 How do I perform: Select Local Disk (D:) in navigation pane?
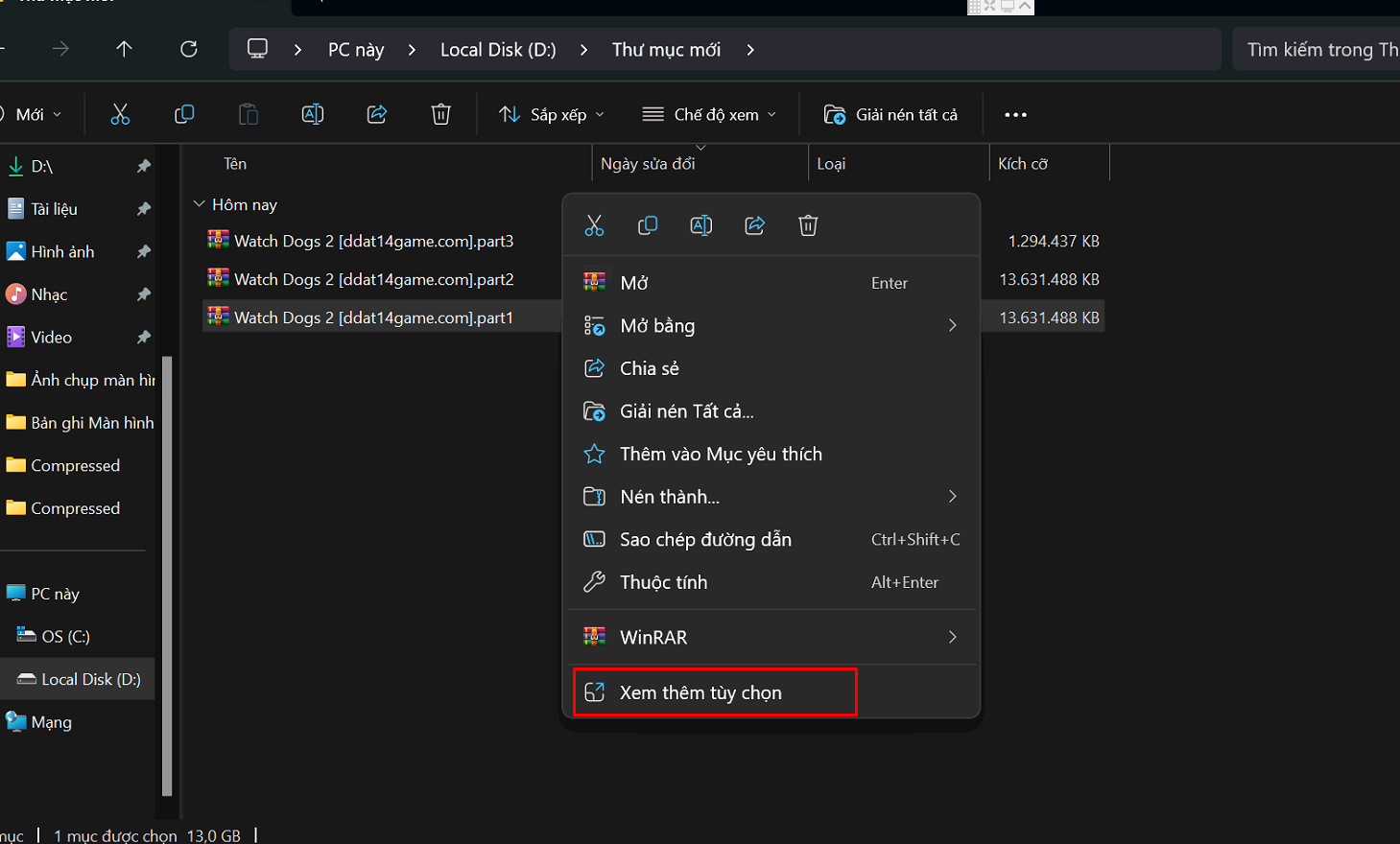point(79,679)
